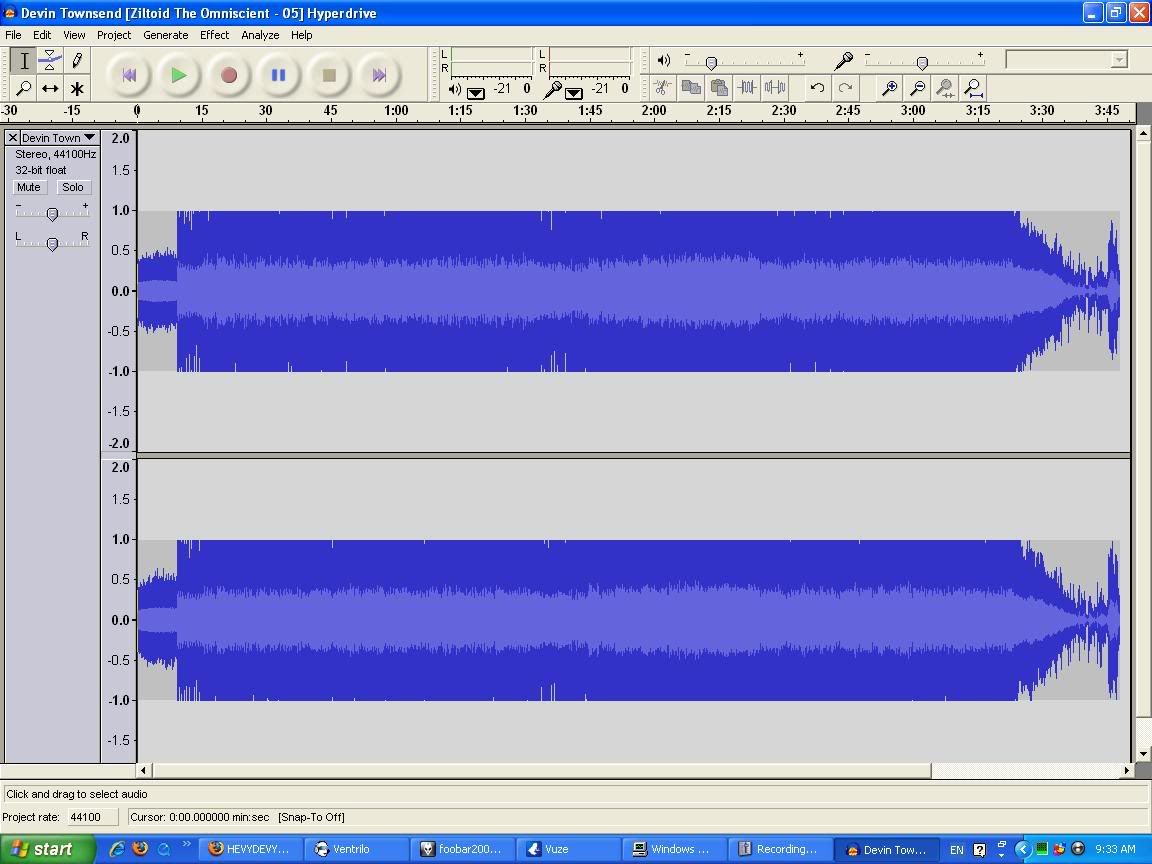Image resolution: width=1152 pixels, height=864 pixels.
Task: Click the input microphone meter icon
Action: 552,90
